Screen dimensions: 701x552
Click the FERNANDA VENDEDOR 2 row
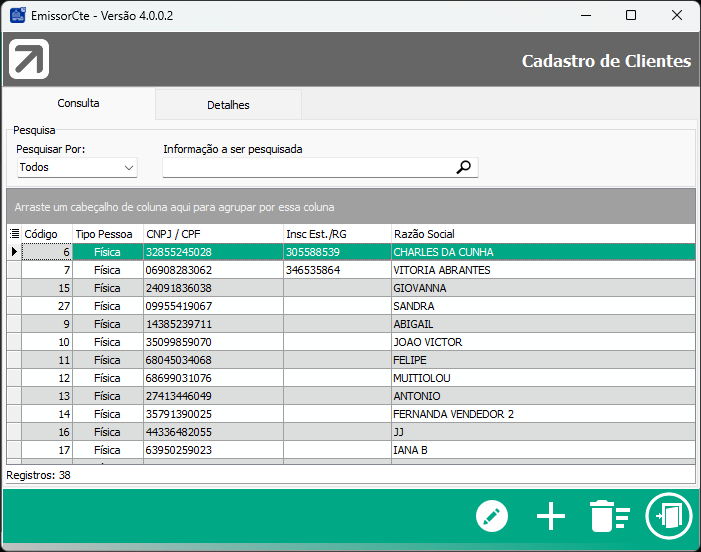(453, 414)
